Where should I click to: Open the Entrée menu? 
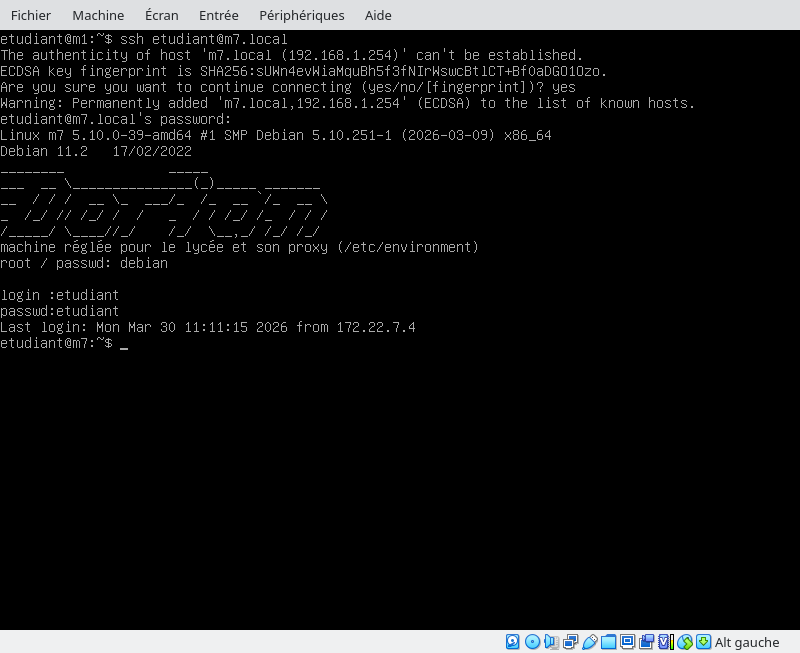click(x=218, y=15)
